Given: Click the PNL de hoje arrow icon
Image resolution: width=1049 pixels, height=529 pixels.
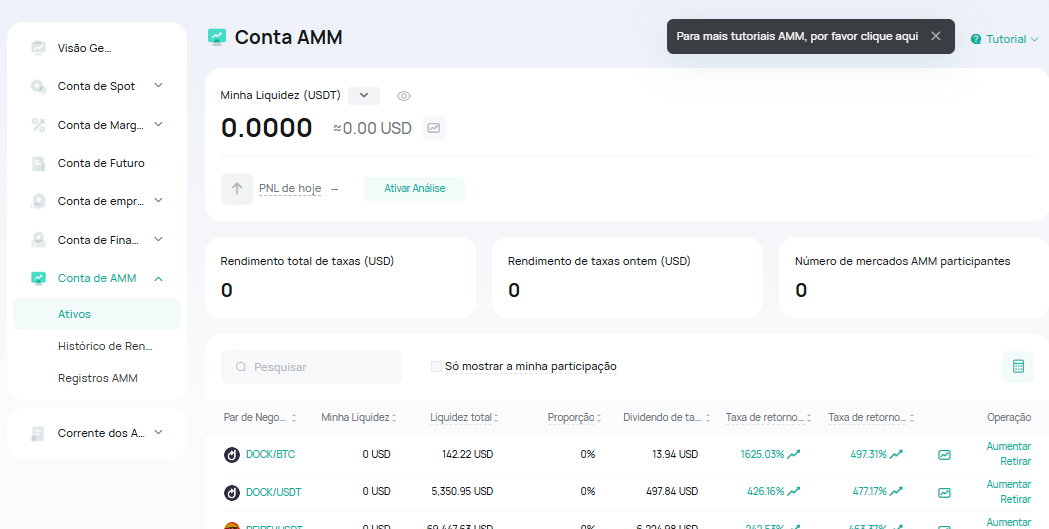Looking at the screenshot, I should pos(237,188).
